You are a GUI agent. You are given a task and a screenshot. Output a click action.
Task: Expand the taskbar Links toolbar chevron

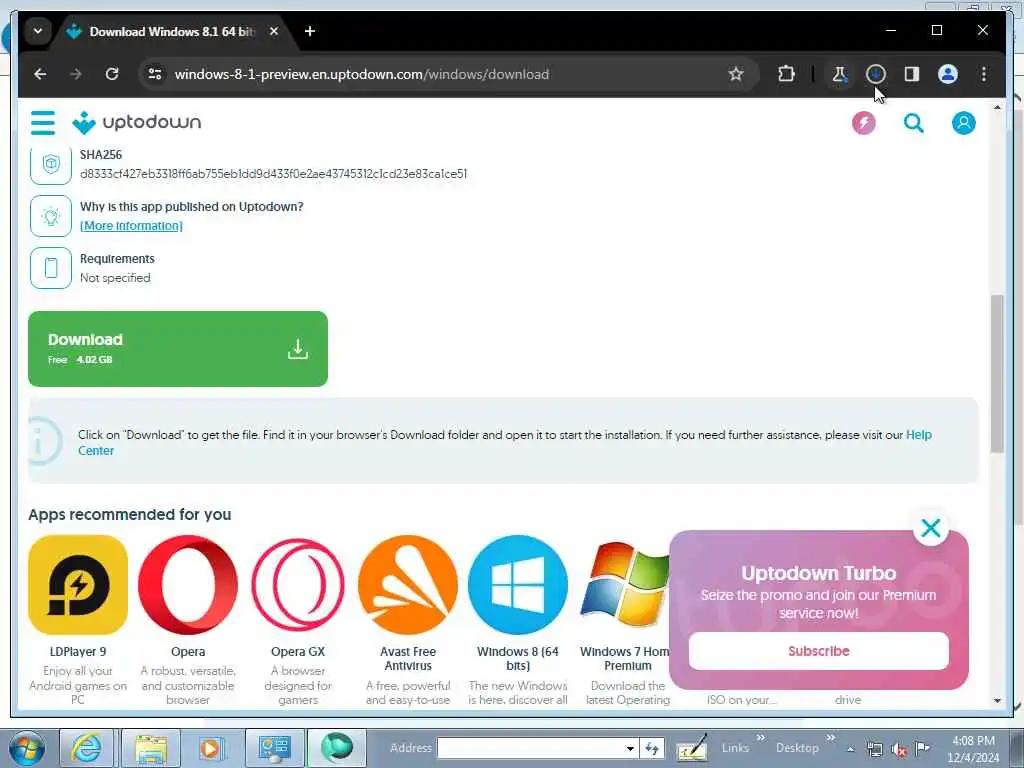click(760, 738)
